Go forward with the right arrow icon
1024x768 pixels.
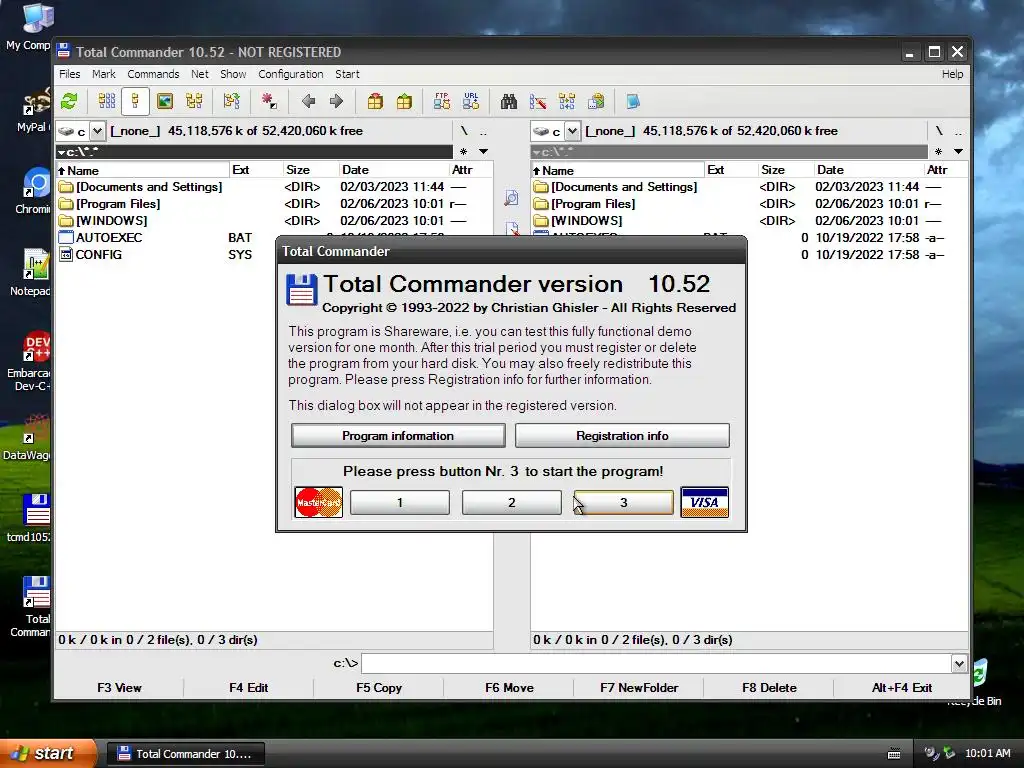tap(336, 101)
